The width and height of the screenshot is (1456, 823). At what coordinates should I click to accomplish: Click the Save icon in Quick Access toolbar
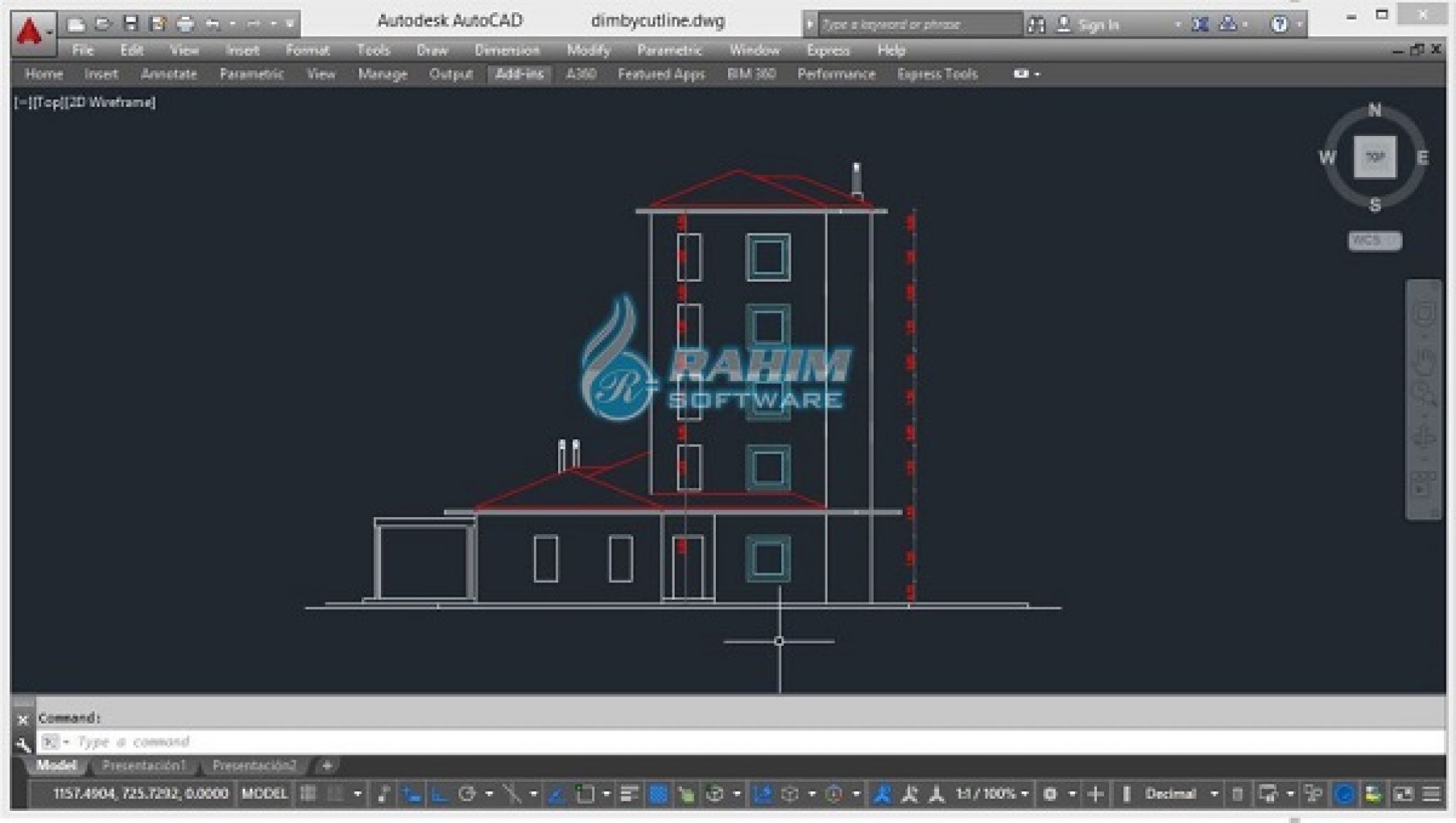coord(131,24)
